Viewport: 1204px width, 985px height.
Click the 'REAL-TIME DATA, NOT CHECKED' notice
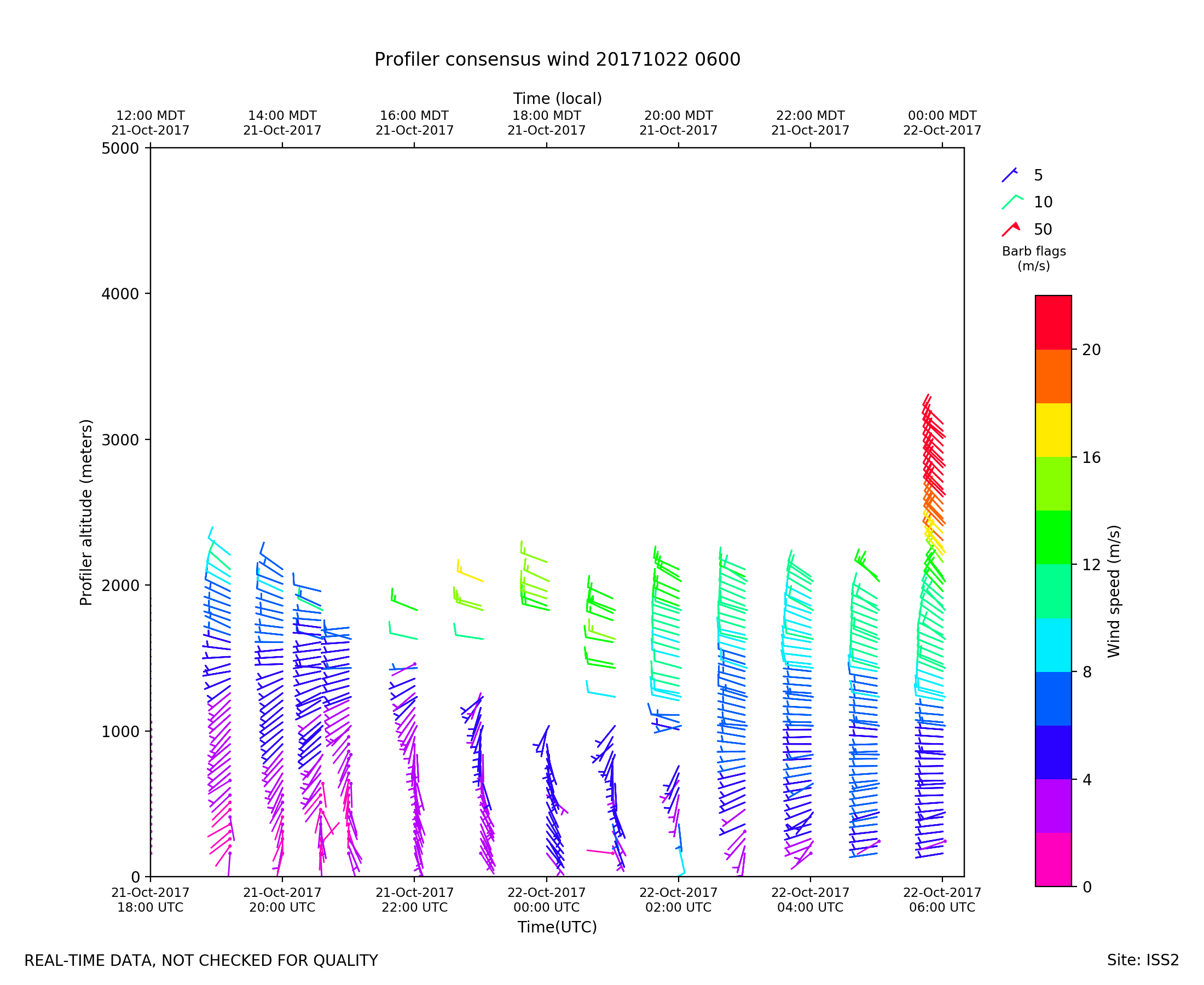pyautogui.click(x=201, y=960)
